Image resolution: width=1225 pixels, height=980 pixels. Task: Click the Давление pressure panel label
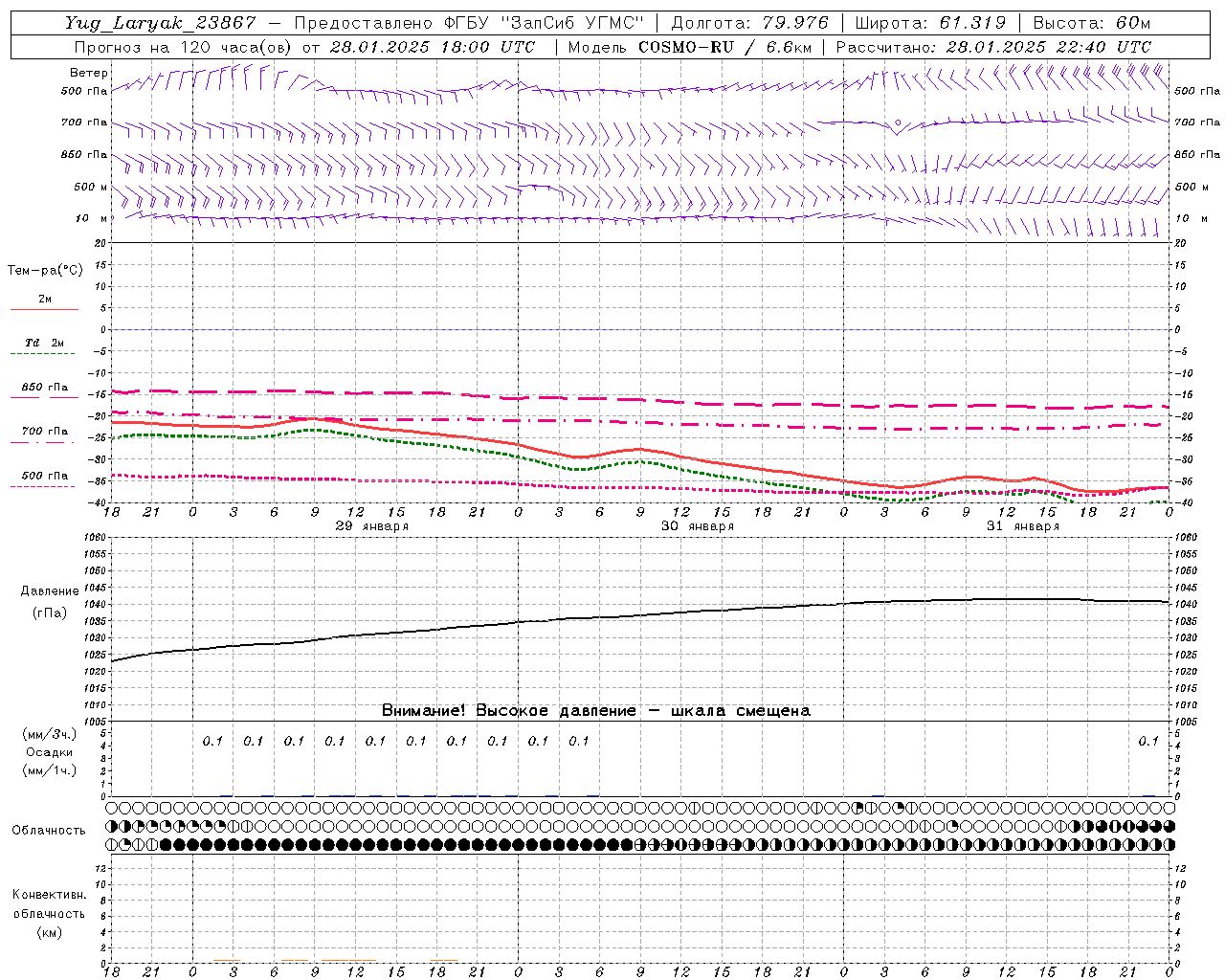point(50,591)
